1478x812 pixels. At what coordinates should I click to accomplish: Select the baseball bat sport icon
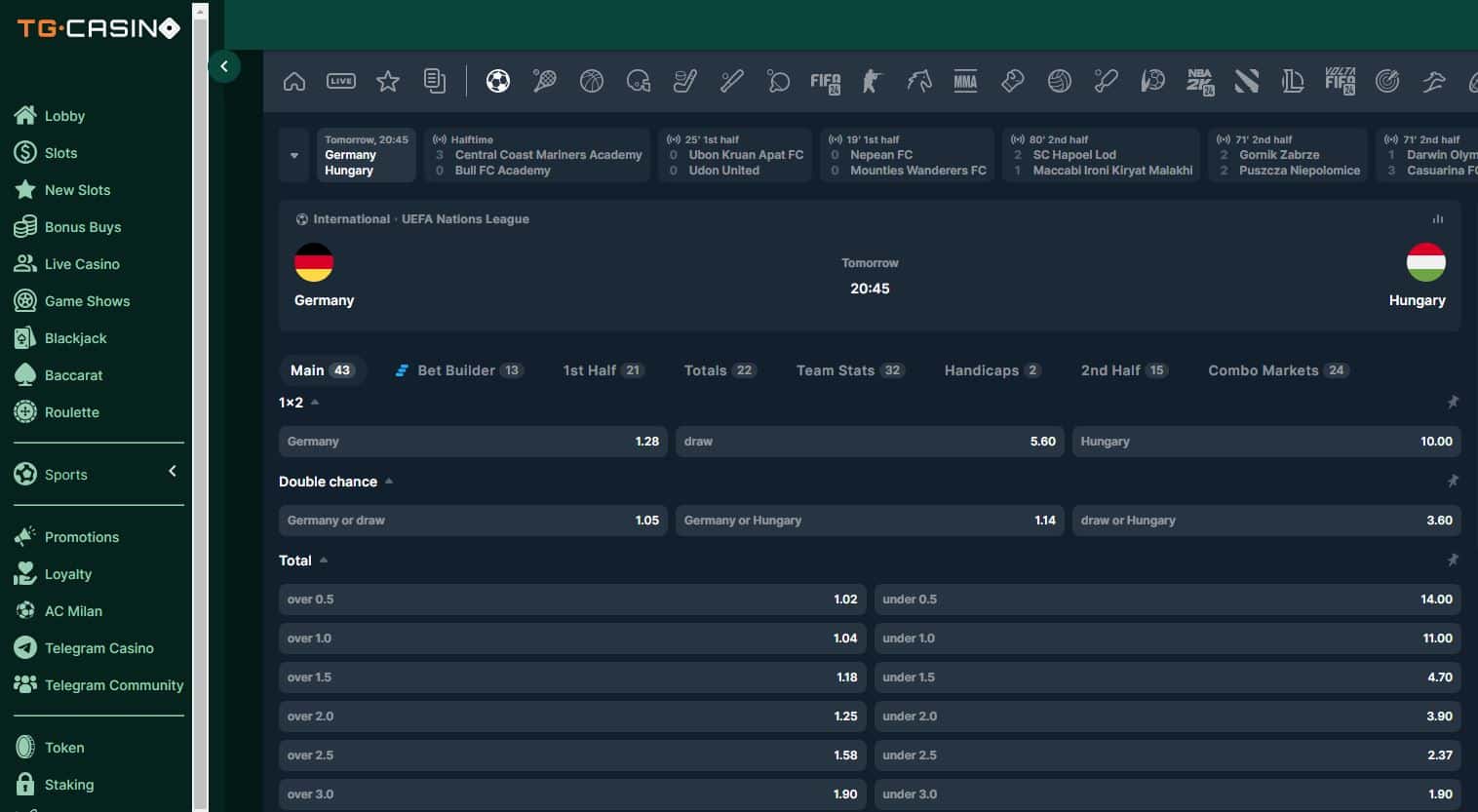[x=732, y=82]
